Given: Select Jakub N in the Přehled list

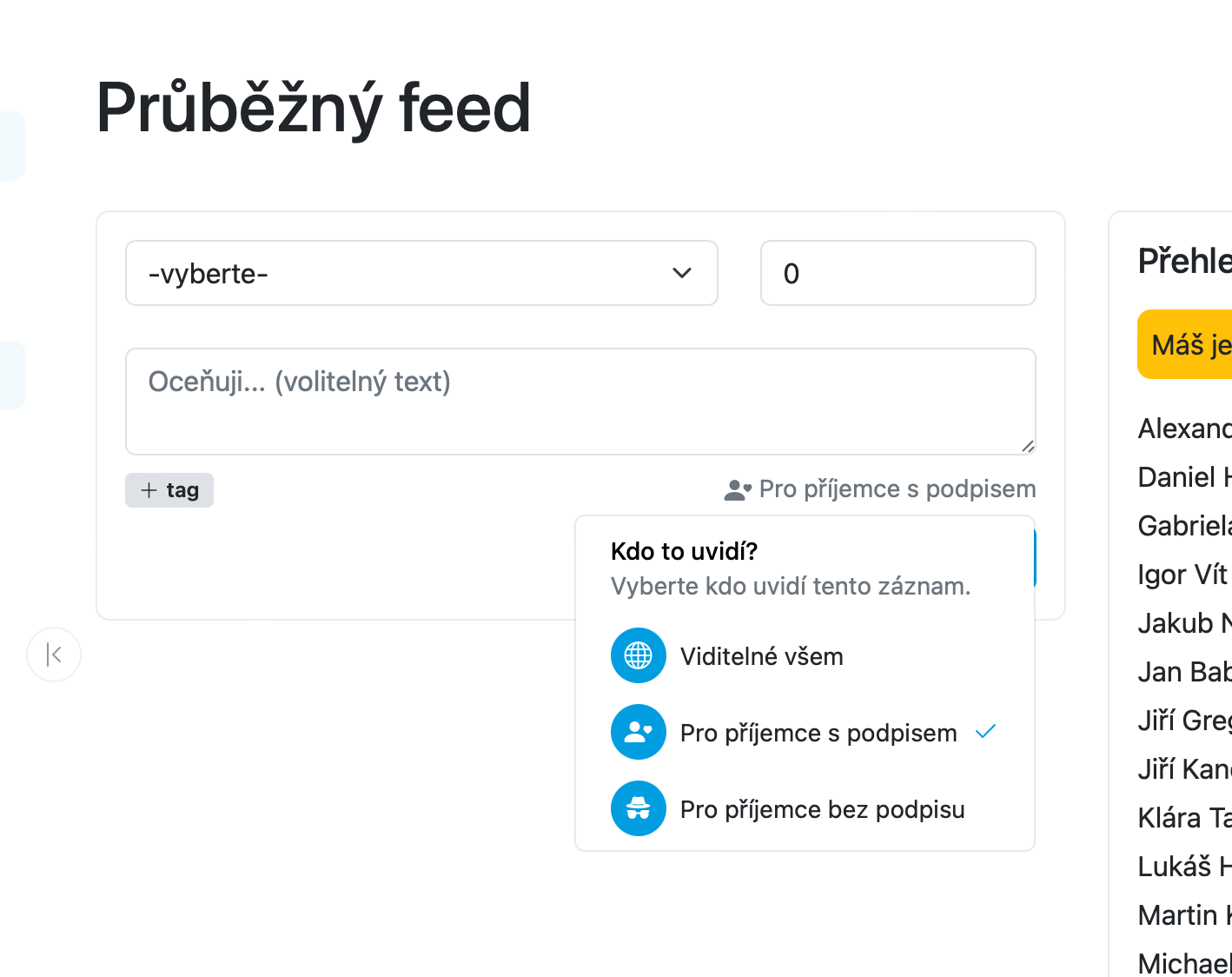Looking at the screenshot, I should pos(1183,622).
